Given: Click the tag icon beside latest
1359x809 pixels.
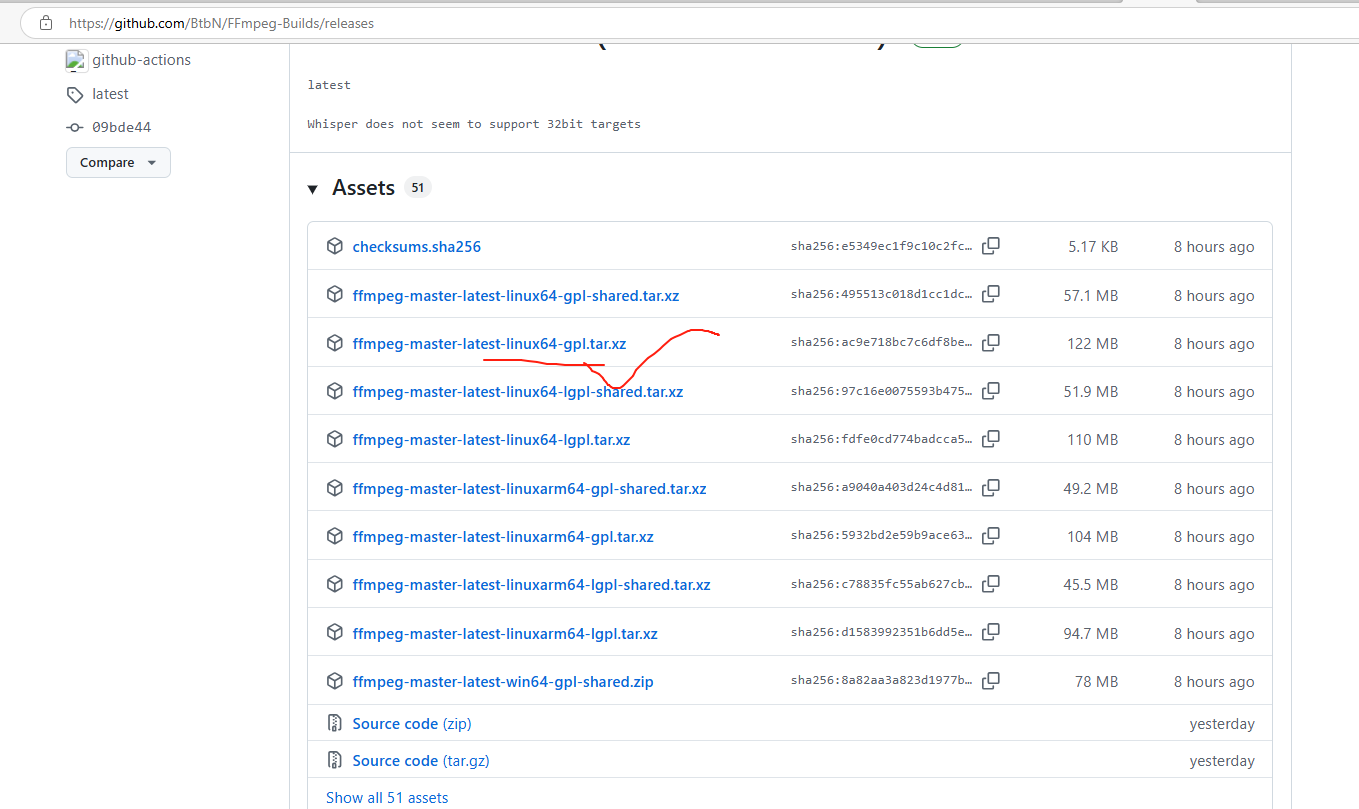Looking at the screenshot, I should [75, 95].
